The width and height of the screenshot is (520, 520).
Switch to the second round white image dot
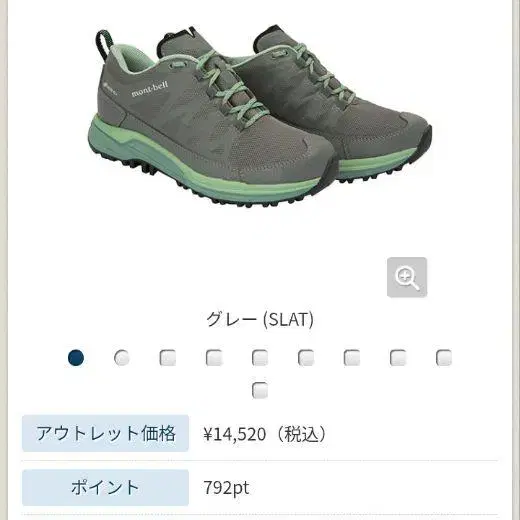pyautogui.click(x=122, y=358)
